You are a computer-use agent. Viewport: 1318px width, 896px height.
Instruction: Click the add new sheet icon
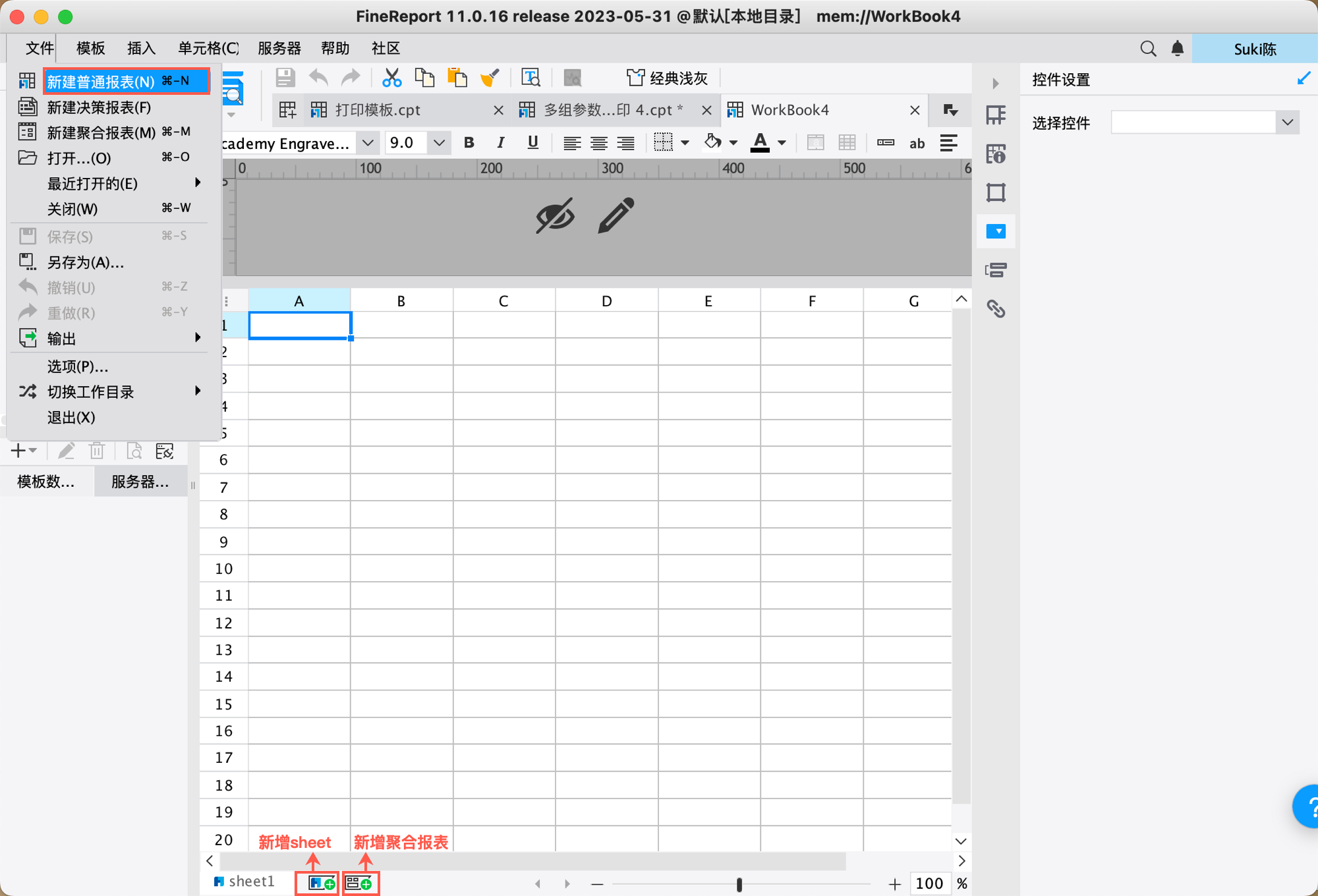(x=322, y=883)
